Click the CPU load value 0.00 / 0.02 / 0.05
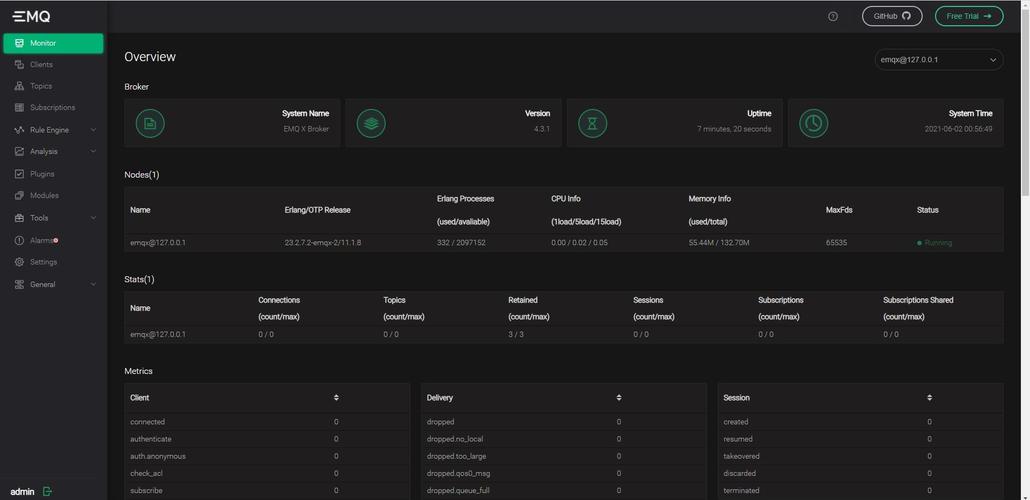 (579, 243)
